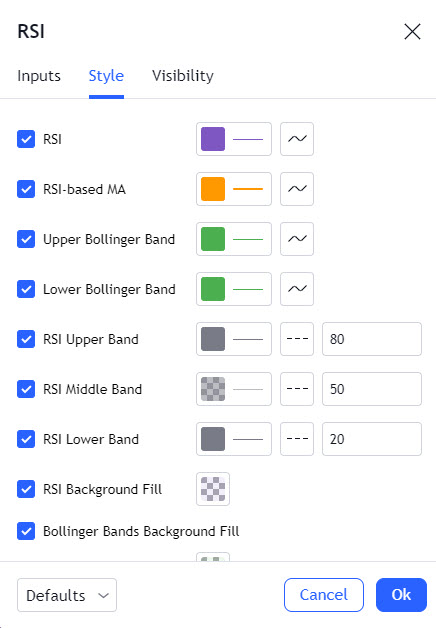Viewport: 436px width, 628px height.
Task: Click the Ok button
Action: (x=401, y=595)
